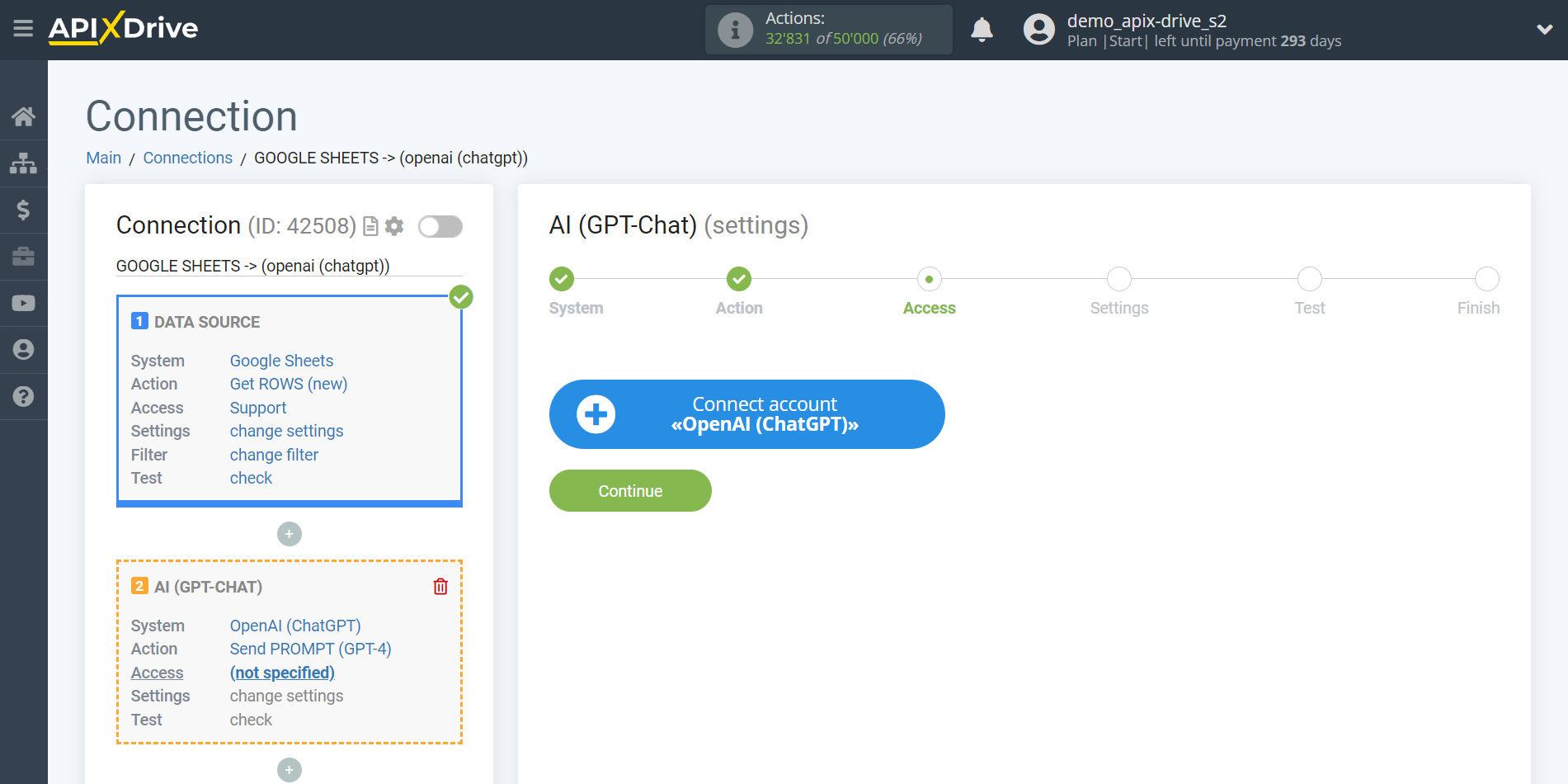The image size is (1568, 784).
Task: Click the info icon in the Actions counter
Action: click(x=734, y=29)
